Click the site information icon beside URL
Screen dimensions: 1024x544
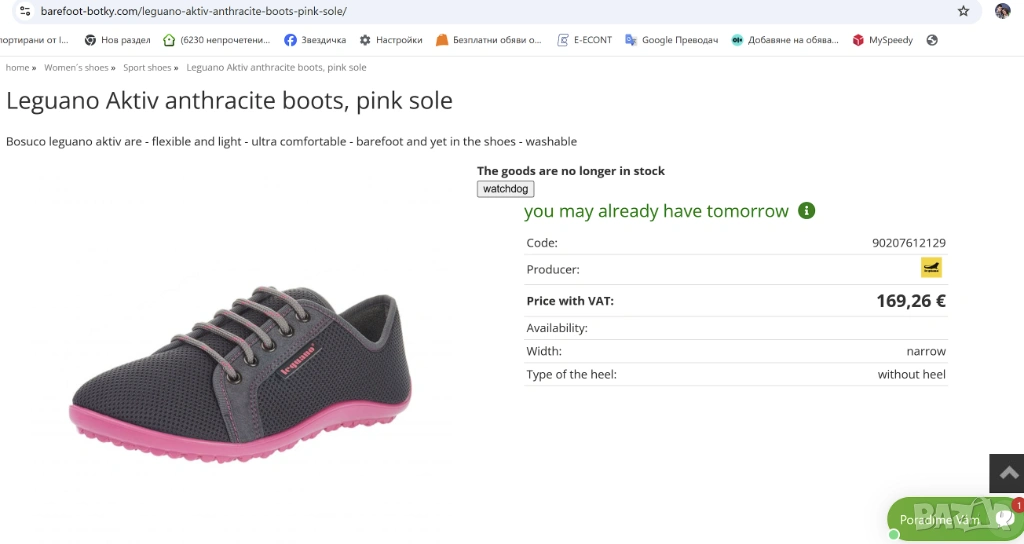coord(26,11)
